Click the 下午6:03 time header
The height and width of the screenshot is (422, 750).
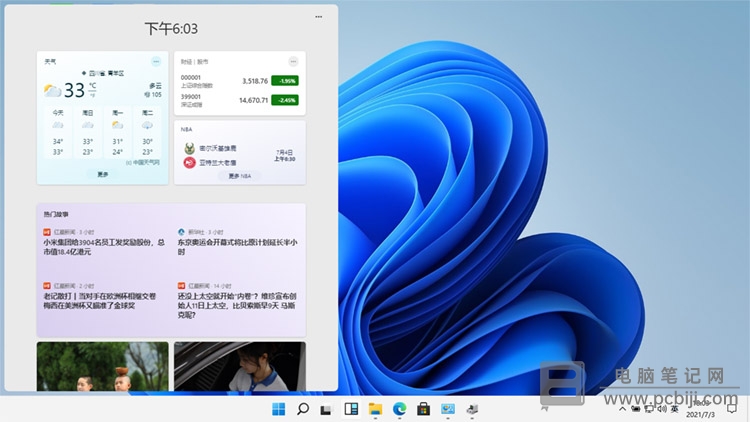point(171,29)
